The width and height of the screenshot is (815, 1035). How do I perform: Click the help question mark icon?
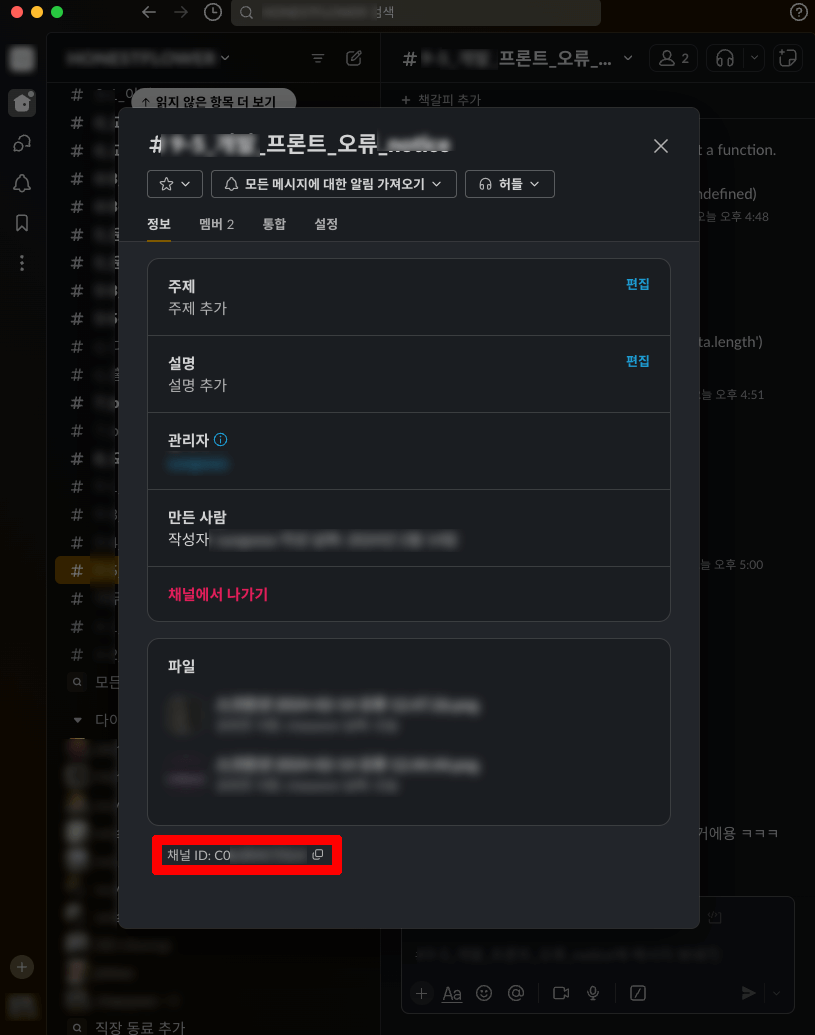pyautogui.click(x=799, y=12)
